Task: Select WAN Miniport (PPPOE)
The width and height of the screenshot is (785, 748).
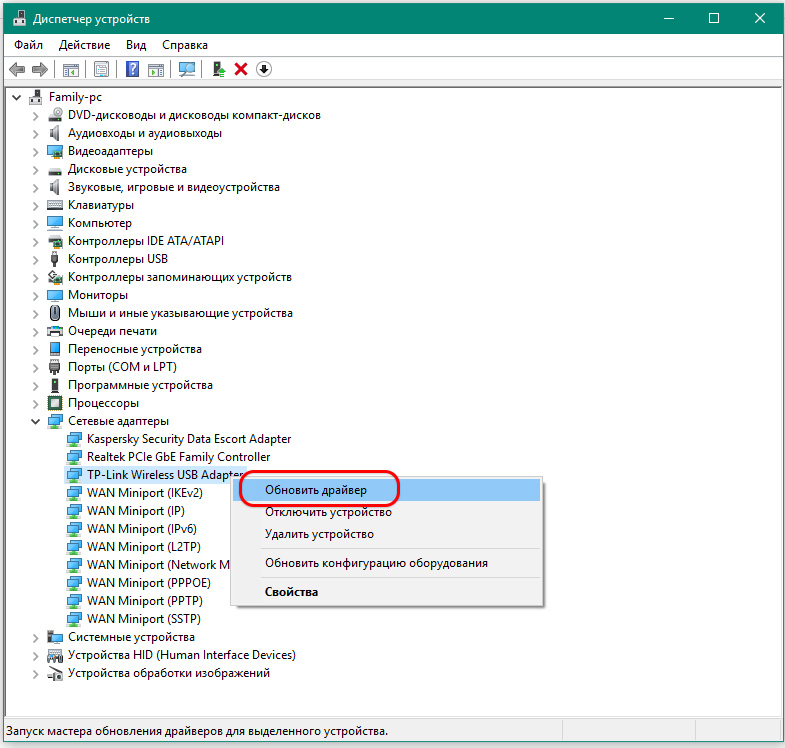Action: point(149,583)
